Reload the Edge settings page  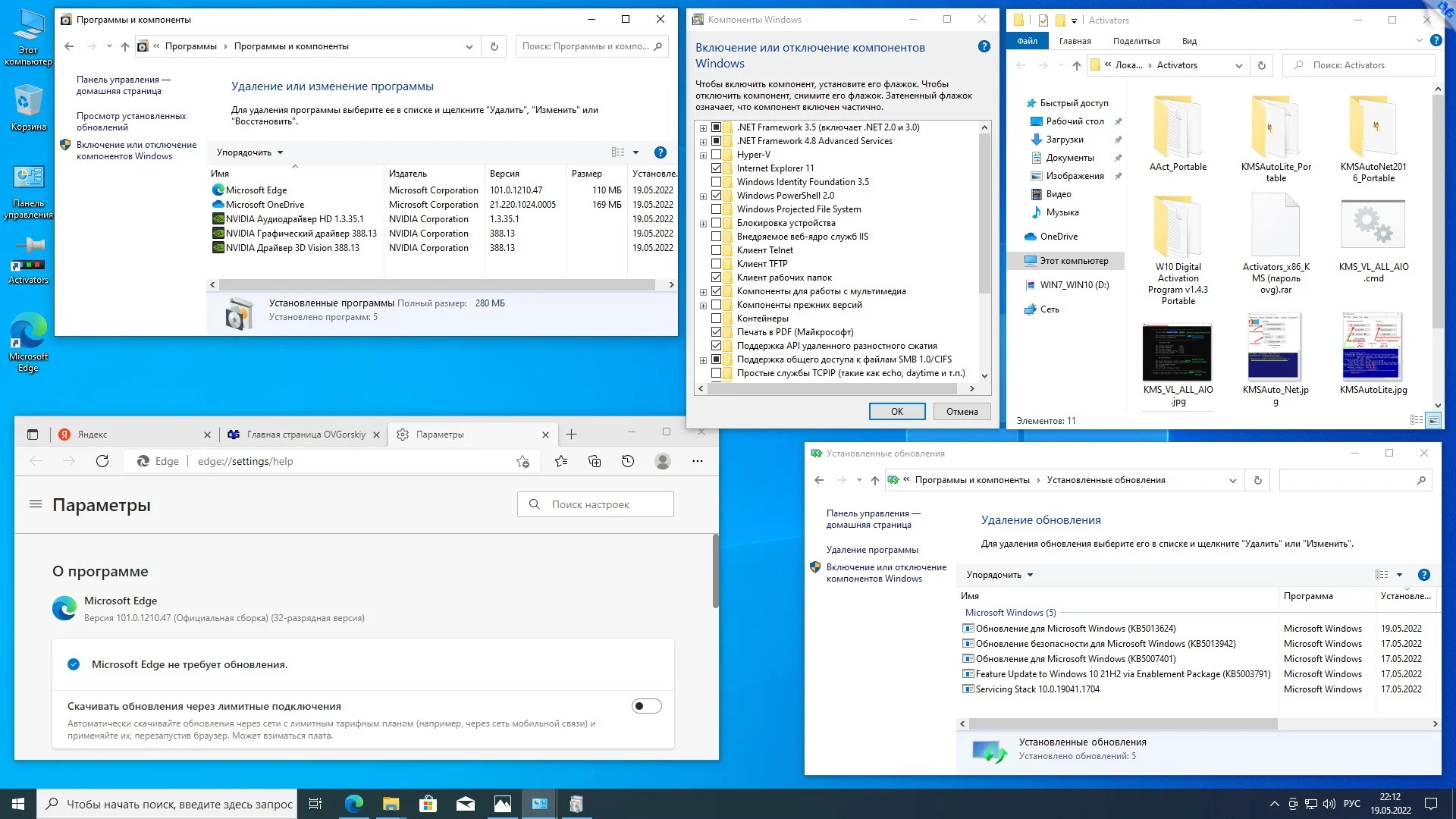pyautogui.click(x=102, y=461)
